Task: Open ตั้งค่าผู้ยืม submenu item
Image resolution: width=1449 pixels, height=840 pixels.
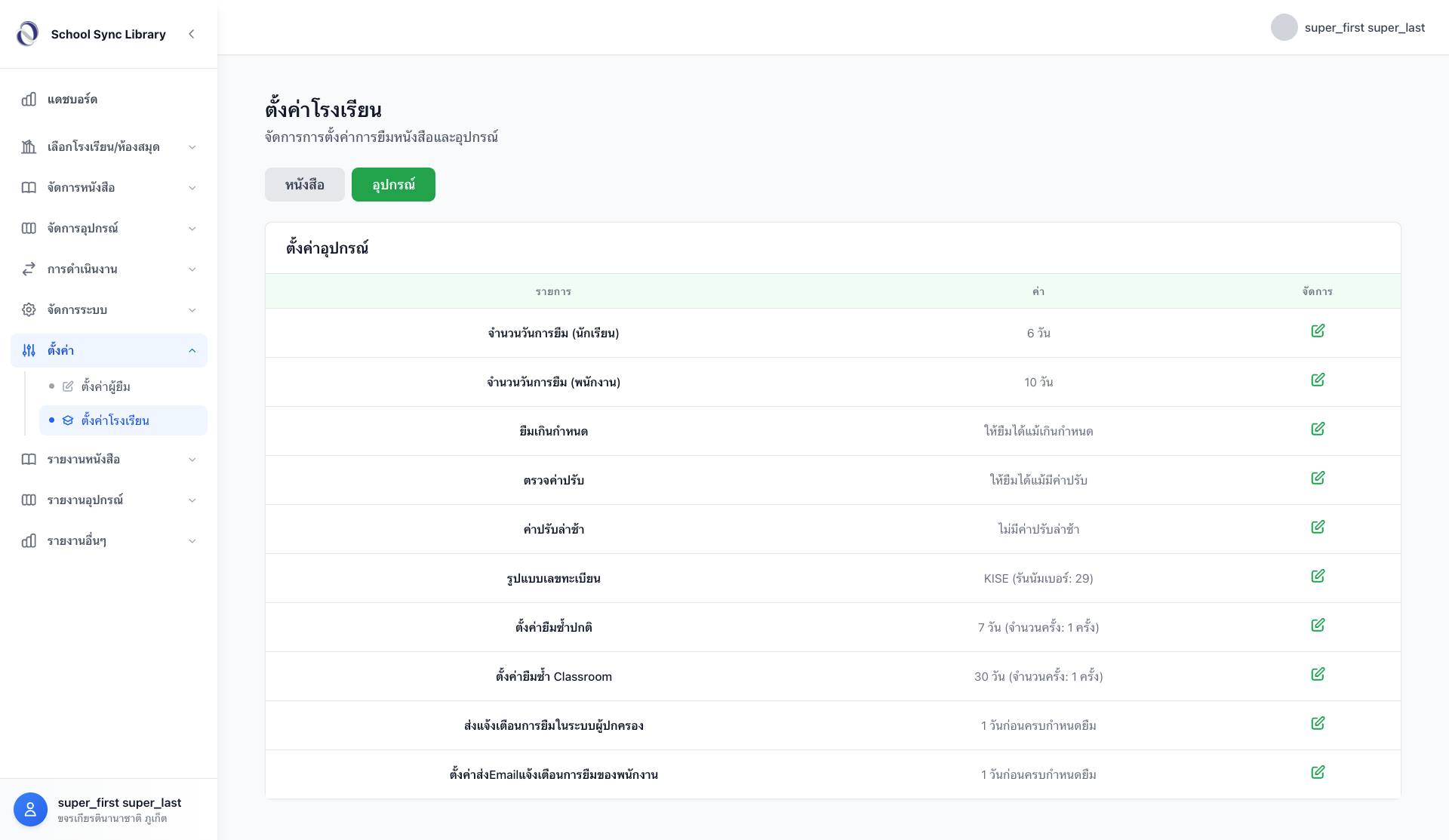Action: (106, 386)
